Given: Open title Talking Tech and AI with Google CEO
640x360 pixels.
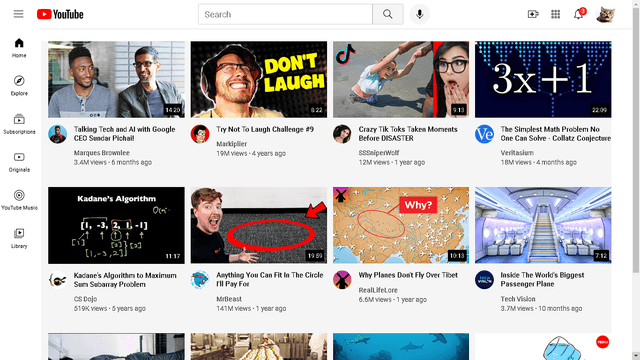Looking at the screenshot, I should click(x=124, y=133).
